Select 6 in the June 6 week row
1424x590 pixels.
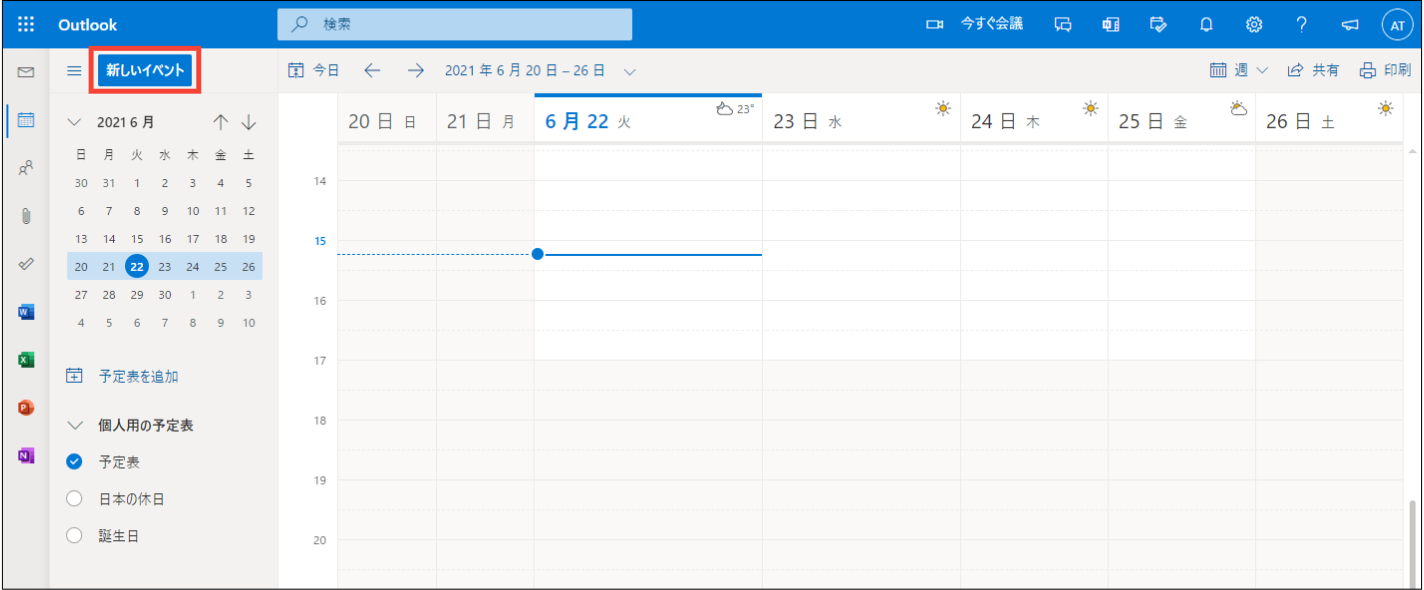(81, 211)
